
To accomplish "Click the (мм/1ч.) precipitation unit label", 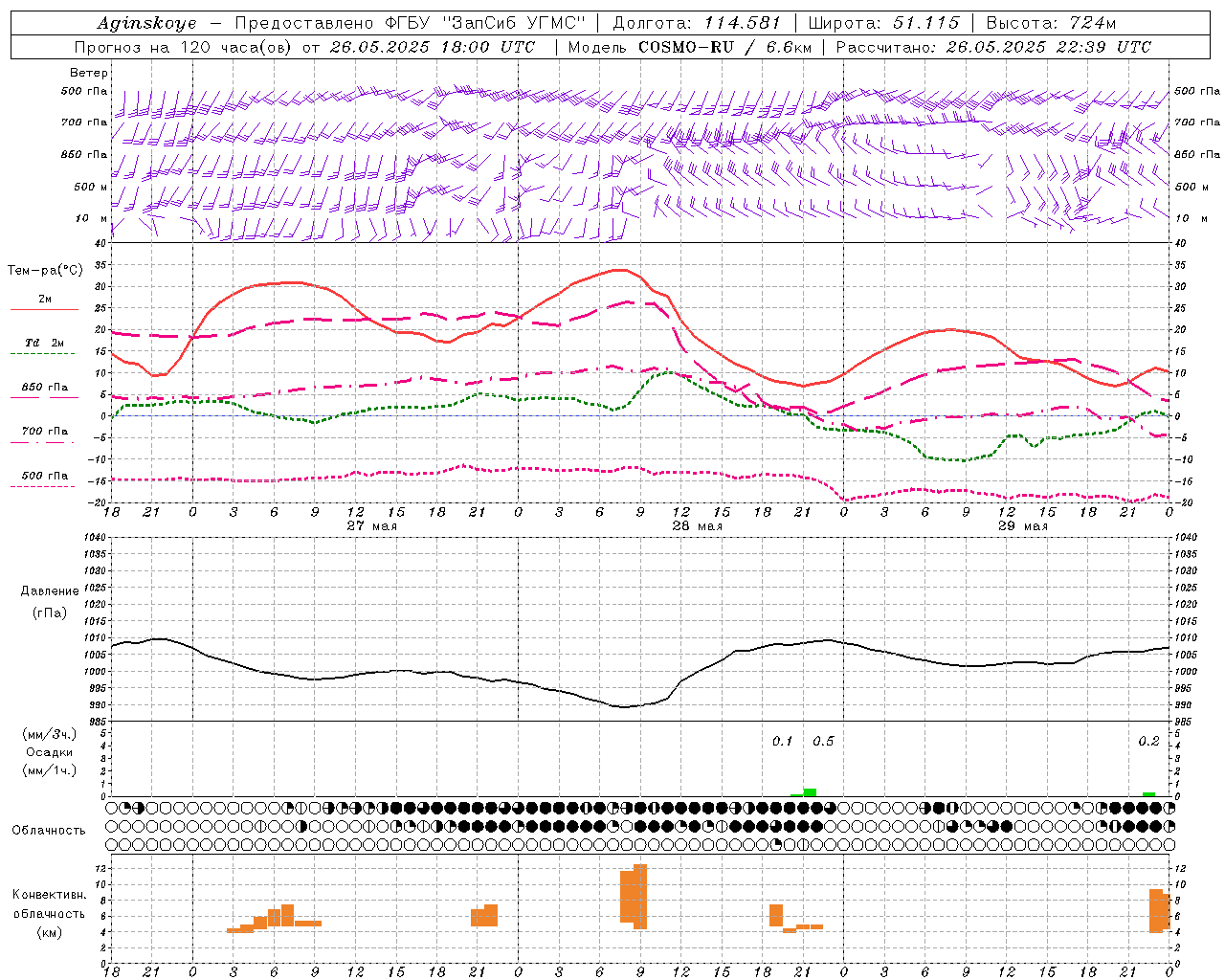I will click(x=49, y=770).
